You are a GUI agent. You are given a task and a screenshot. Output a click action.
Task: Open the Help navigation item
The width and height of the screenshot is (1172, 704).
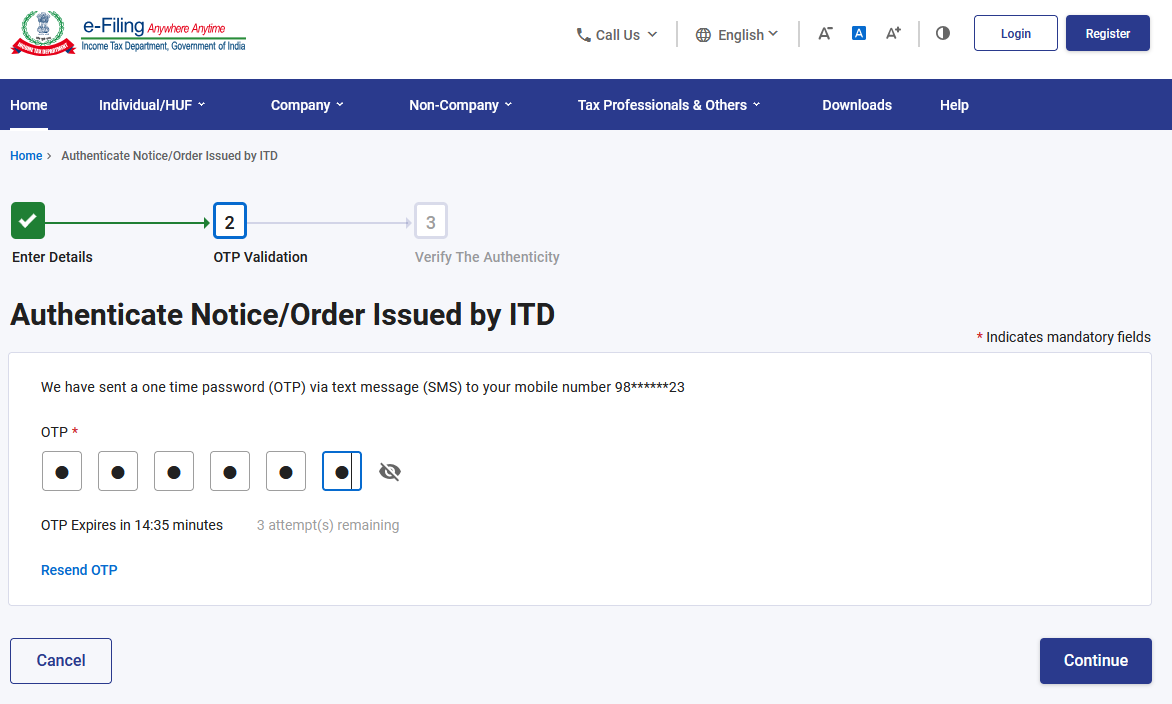pos(954,105)
